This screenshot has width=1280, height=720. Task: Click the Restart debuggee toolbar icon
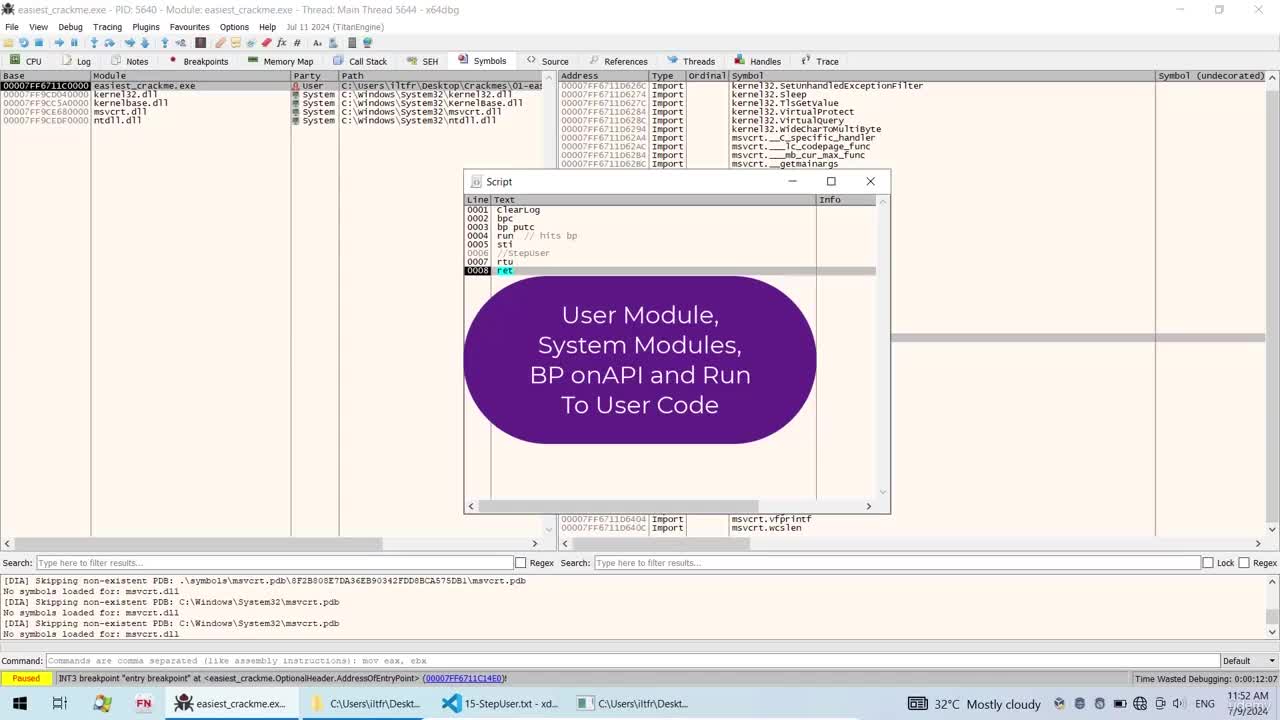[23, 43]
